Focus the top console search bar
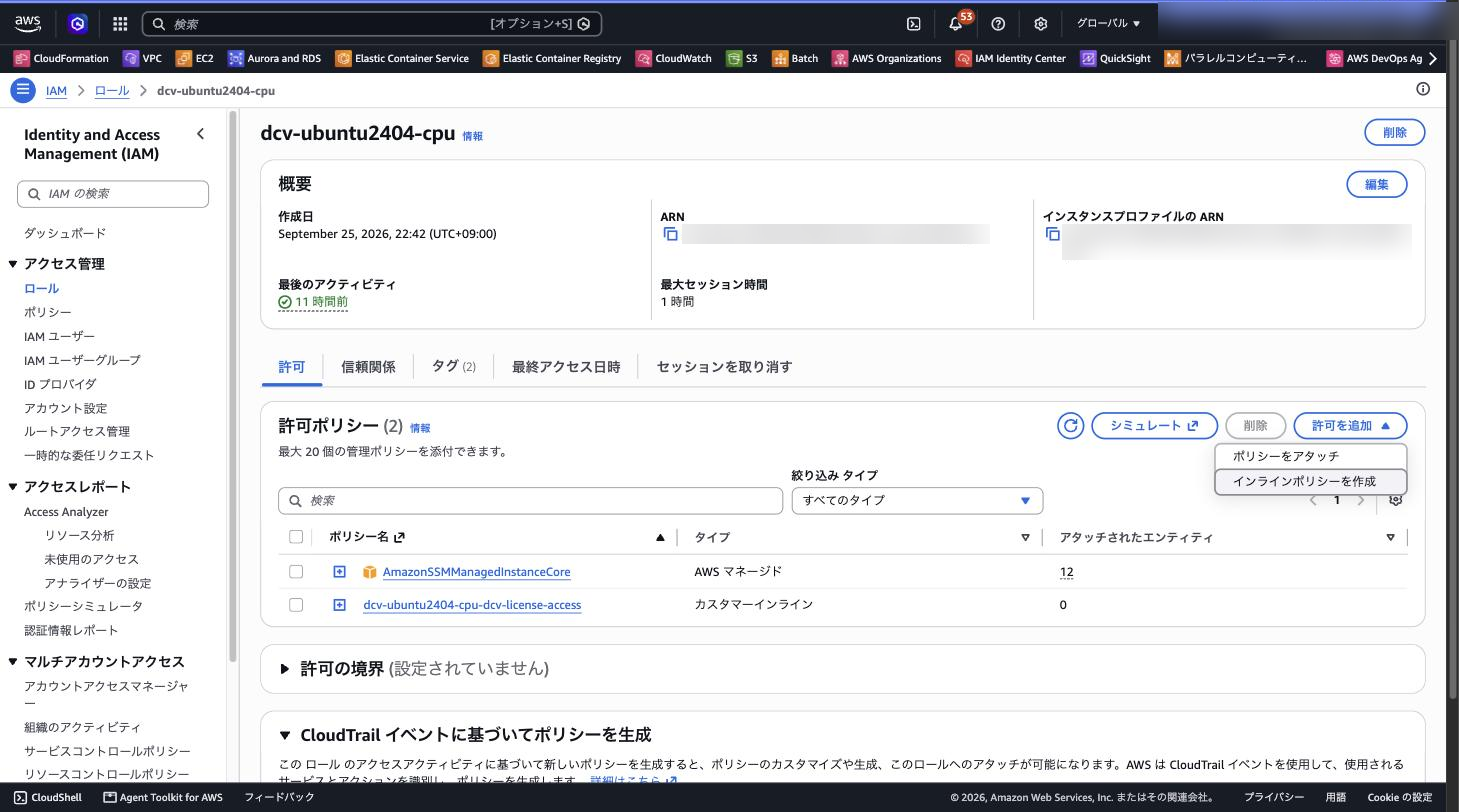 (372, 23)
